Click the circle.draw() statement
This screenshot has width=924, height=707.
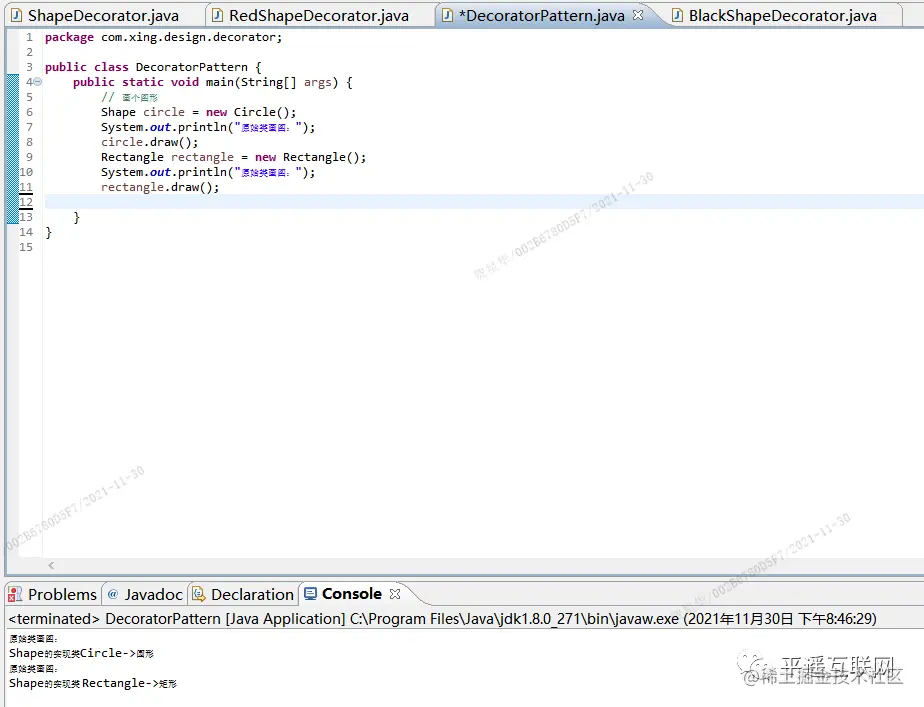pyautogui.click(x=150, y=142)
